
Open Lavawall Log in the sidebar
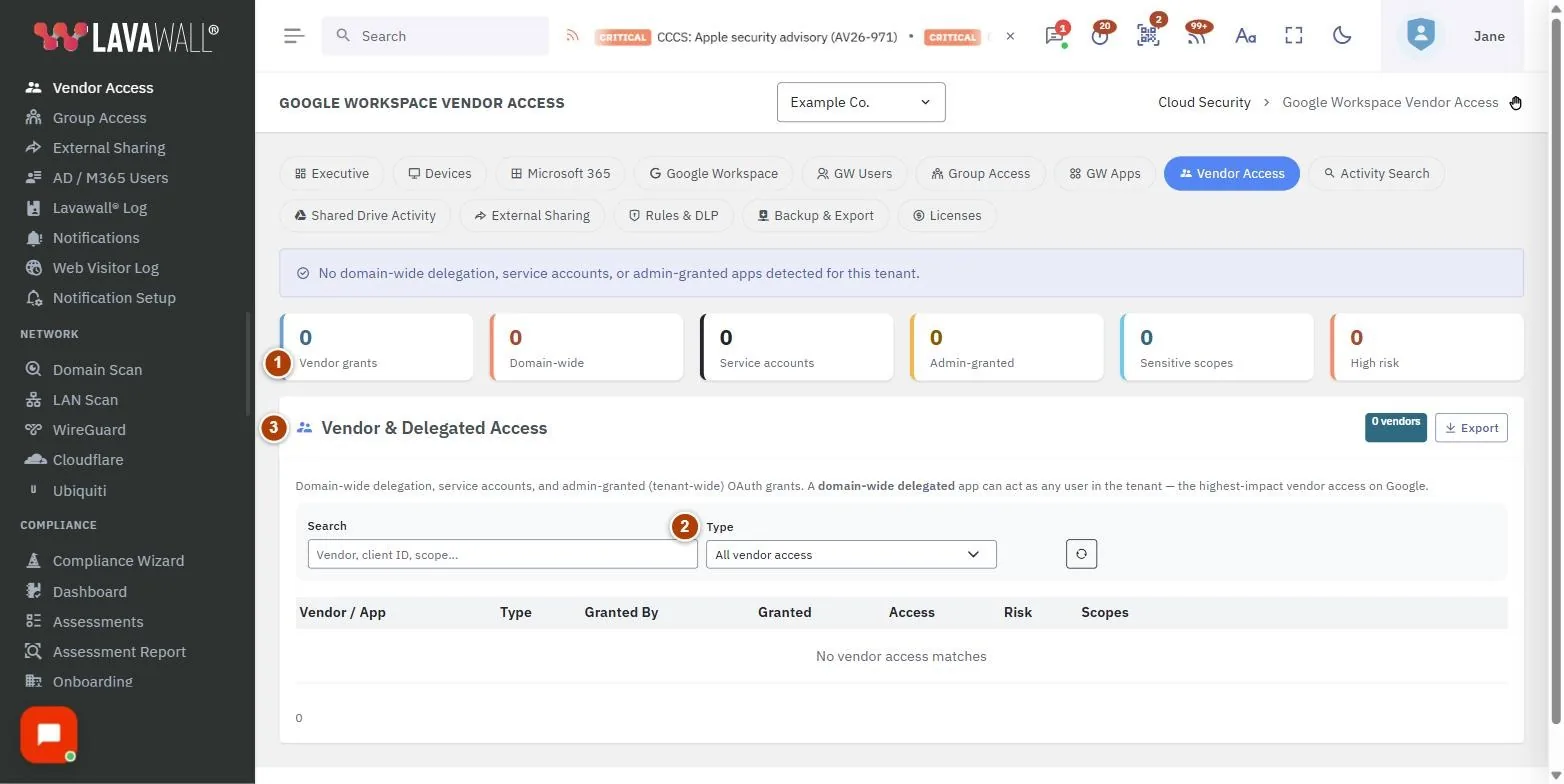click(x=99, y=208)
